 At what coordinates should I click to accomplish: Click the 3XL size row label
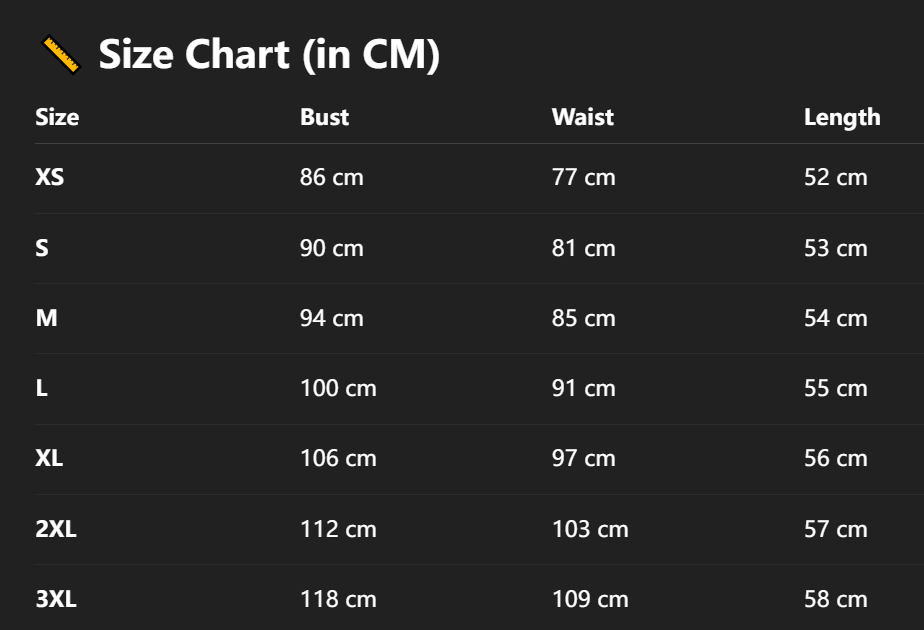click(56, 599)
